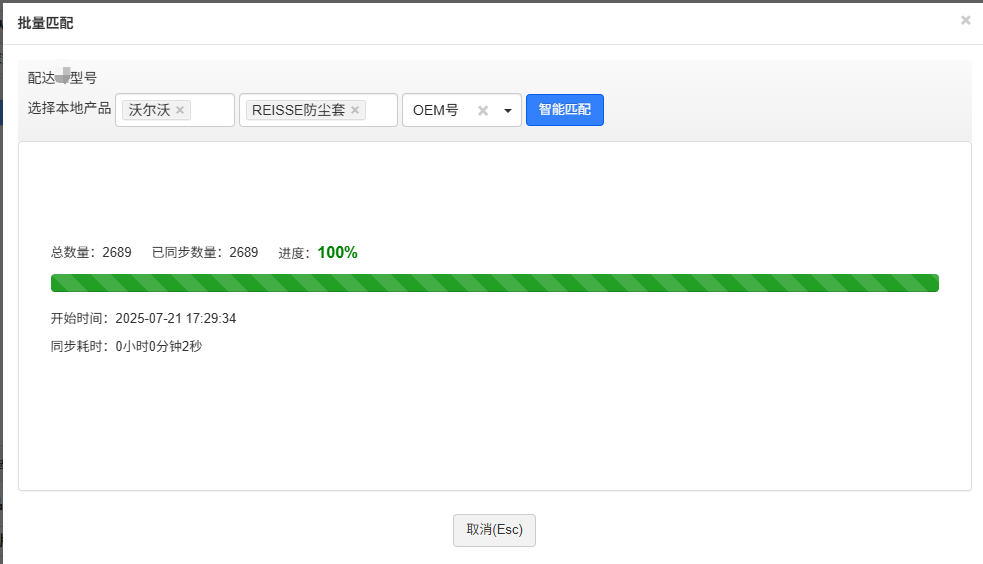This screenshot has height=564, width=983.
Task: Remove the 沃尔沃 tag with its x icon
Action: pos(180,111)
